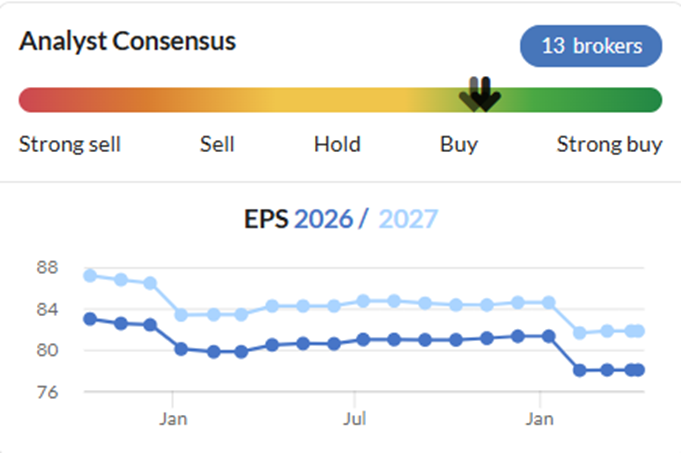This screenshot has width=681, height=453.
Task: Click the black consensus arrow marker
Action: click(485, 95)
